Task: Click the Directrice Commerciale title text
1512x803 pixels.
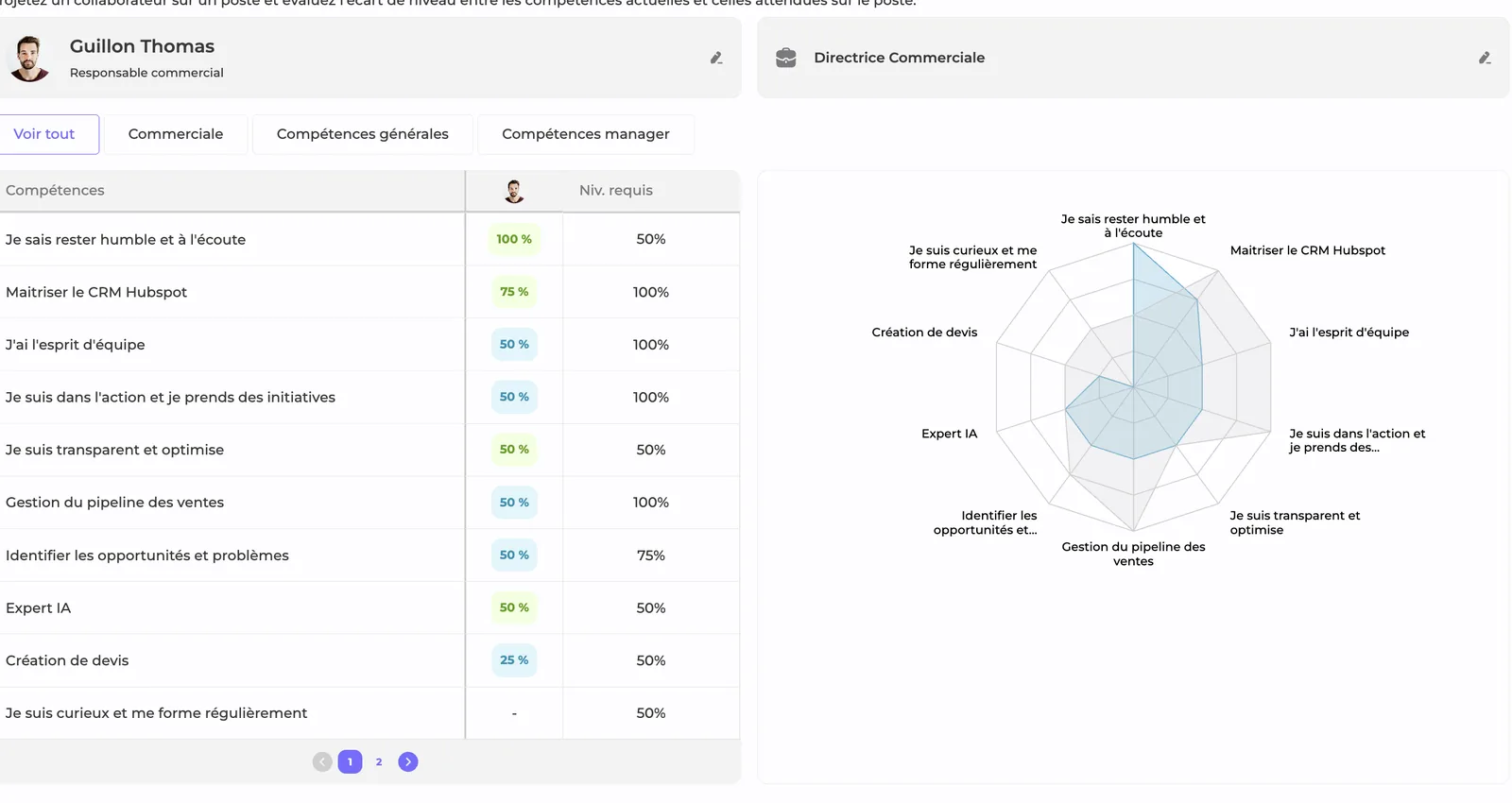Action: 900,58
